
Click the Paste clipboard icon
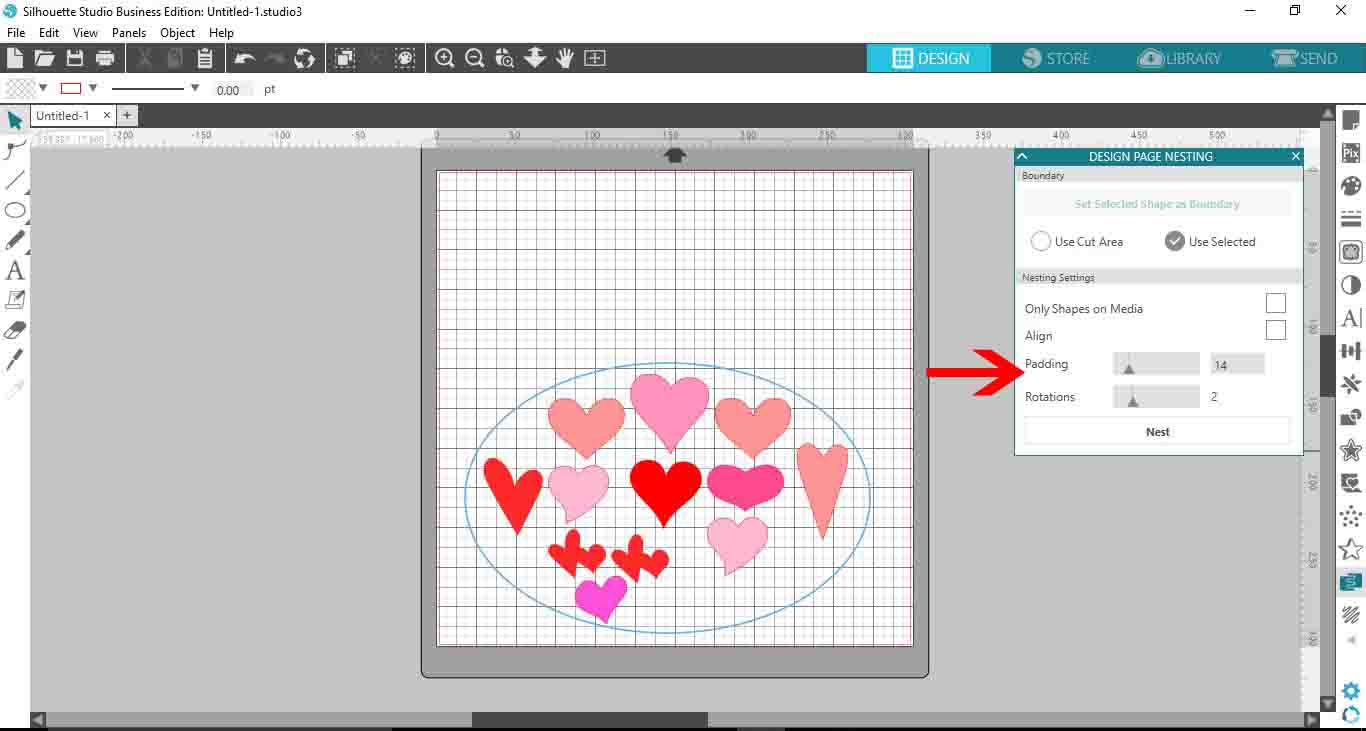tap(205, 58)
